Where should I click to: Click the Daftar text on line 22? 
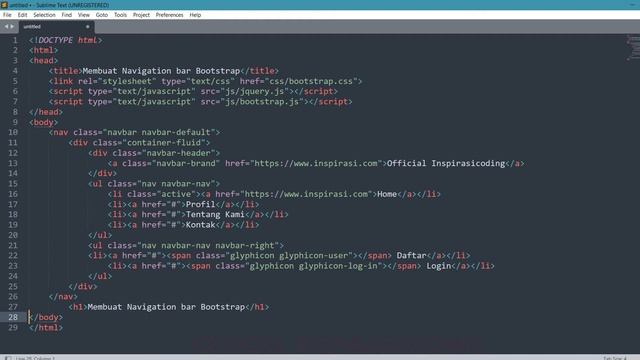pyautogui.click(x=411, y=256)
